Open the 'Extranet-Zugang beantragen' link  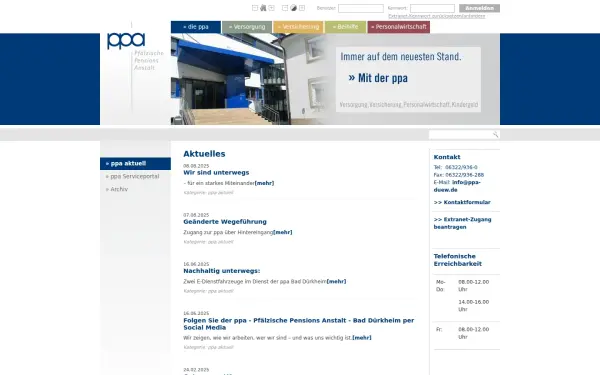pos(462,223)
